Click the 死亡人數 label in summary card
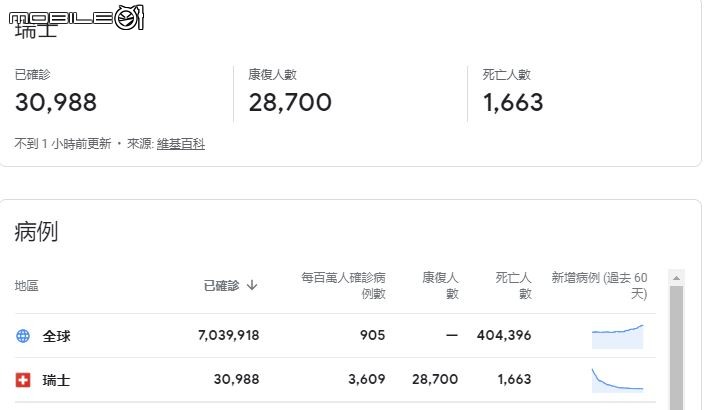 coord(507,75)
